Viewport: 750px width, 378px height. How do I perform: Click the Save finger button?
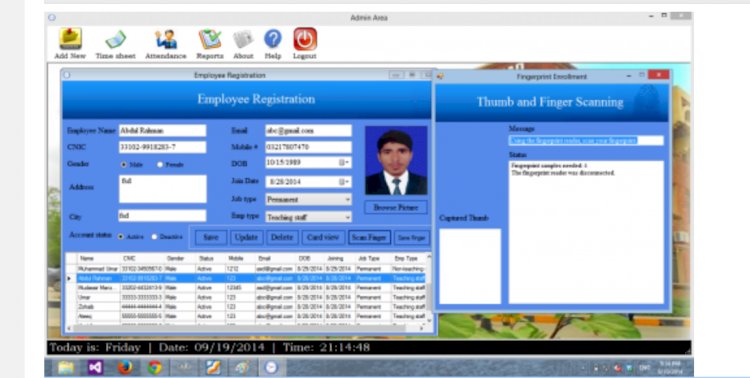click(x=411, y=237)
